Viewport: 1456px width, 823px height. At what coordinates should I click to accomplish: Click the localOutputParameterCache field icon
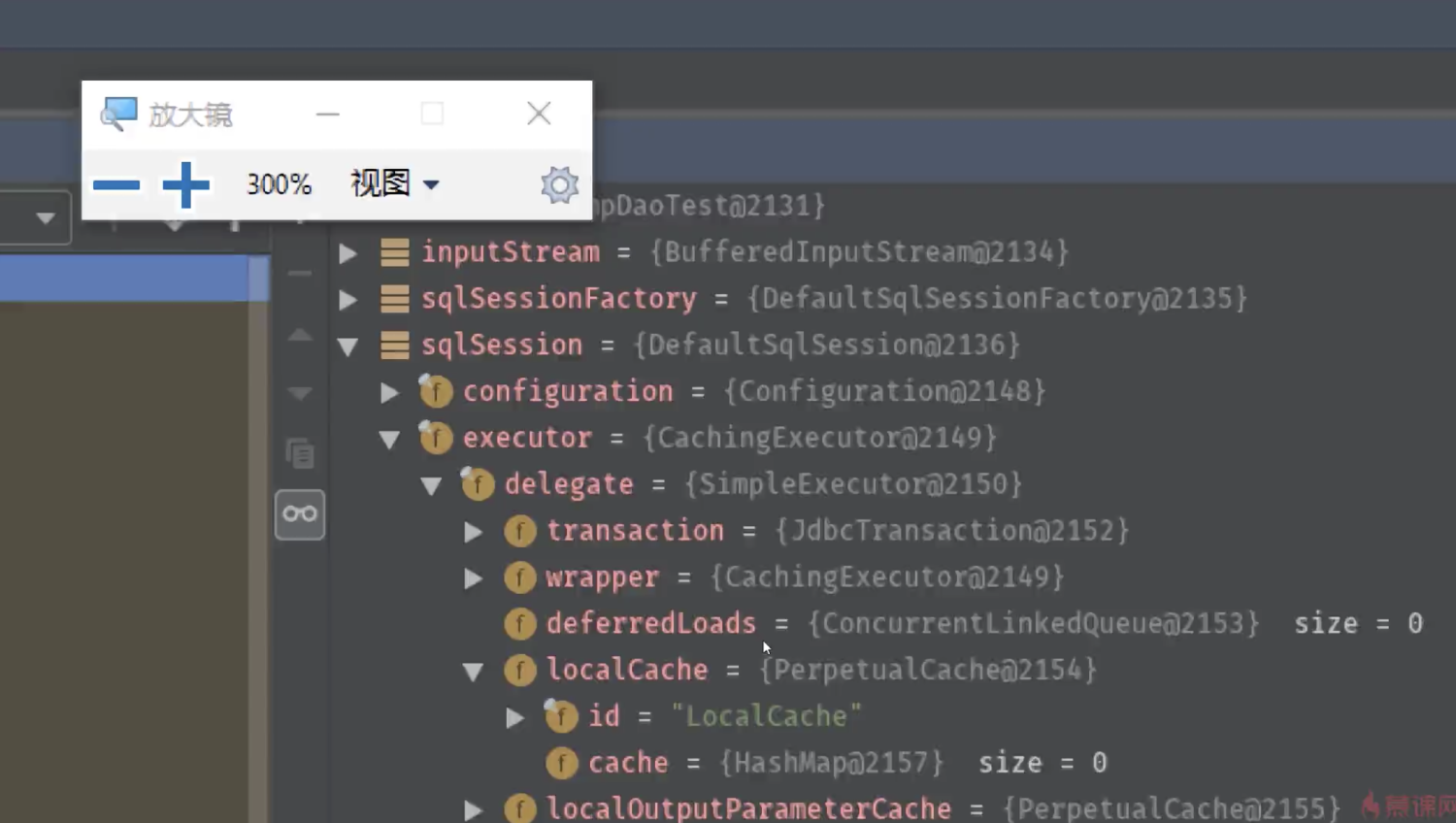coord(520,808)
